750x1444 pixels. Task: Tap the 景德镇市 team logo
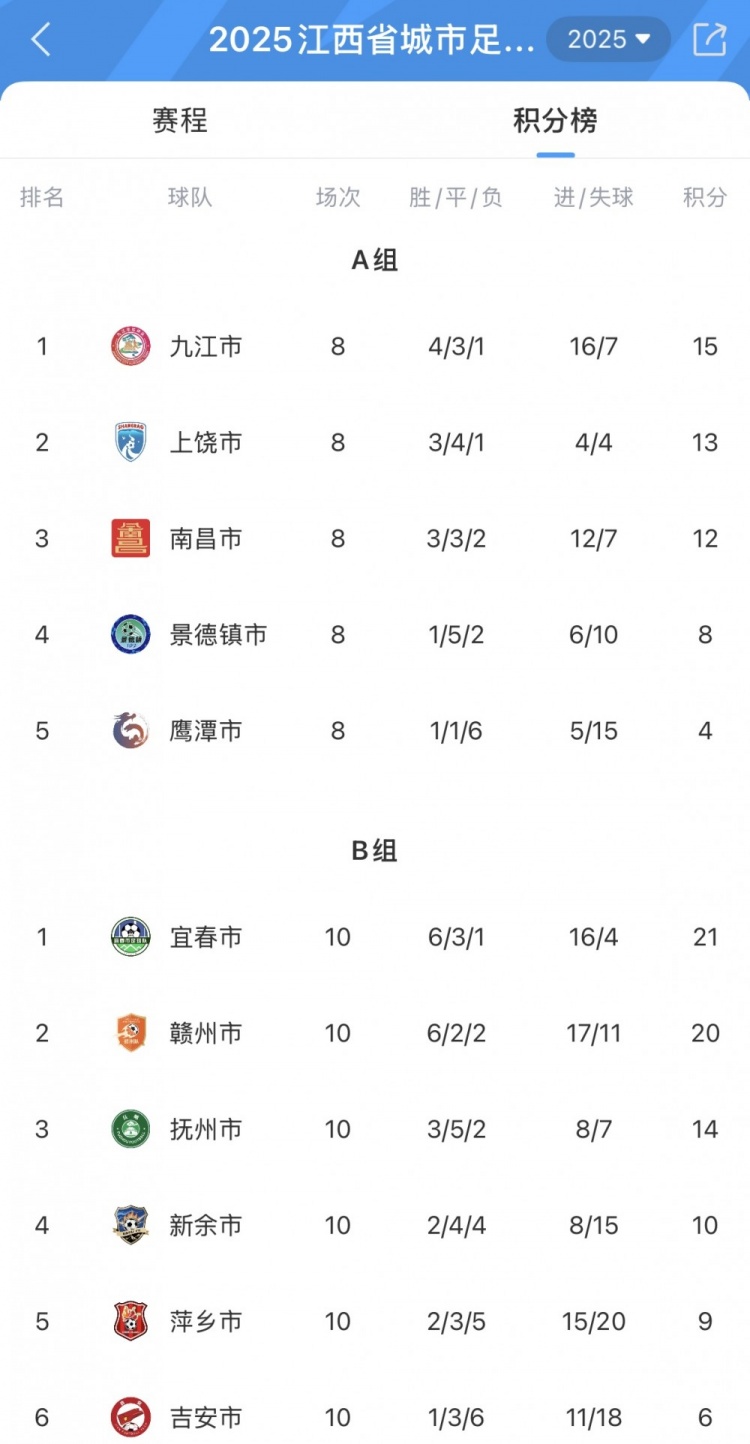(131, 634)
